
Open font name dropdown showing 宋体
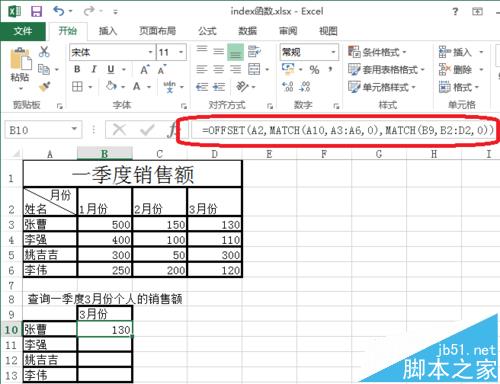(x=150, y=52)
